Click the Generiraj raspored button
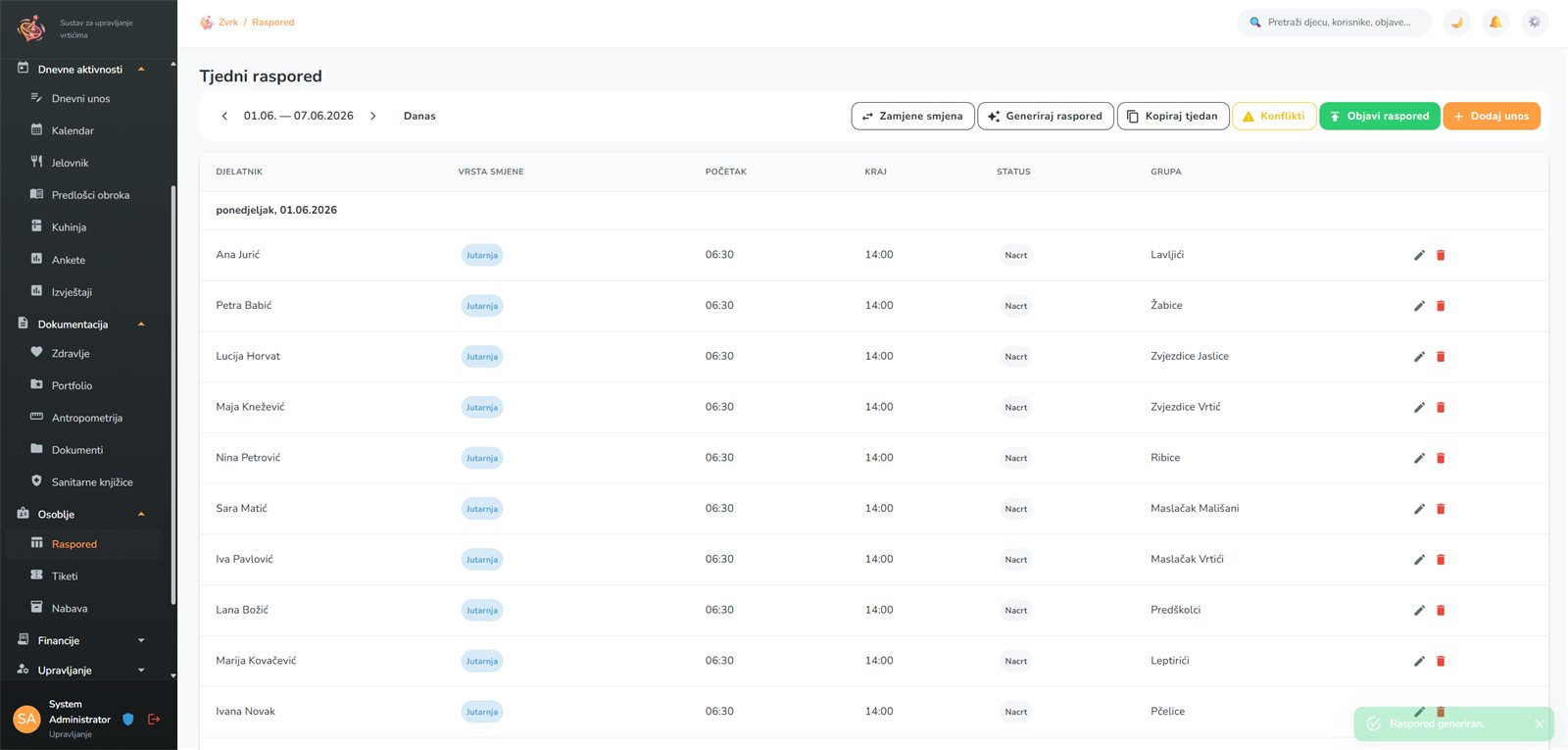The image size is (1568, 750). point(1046,116)
